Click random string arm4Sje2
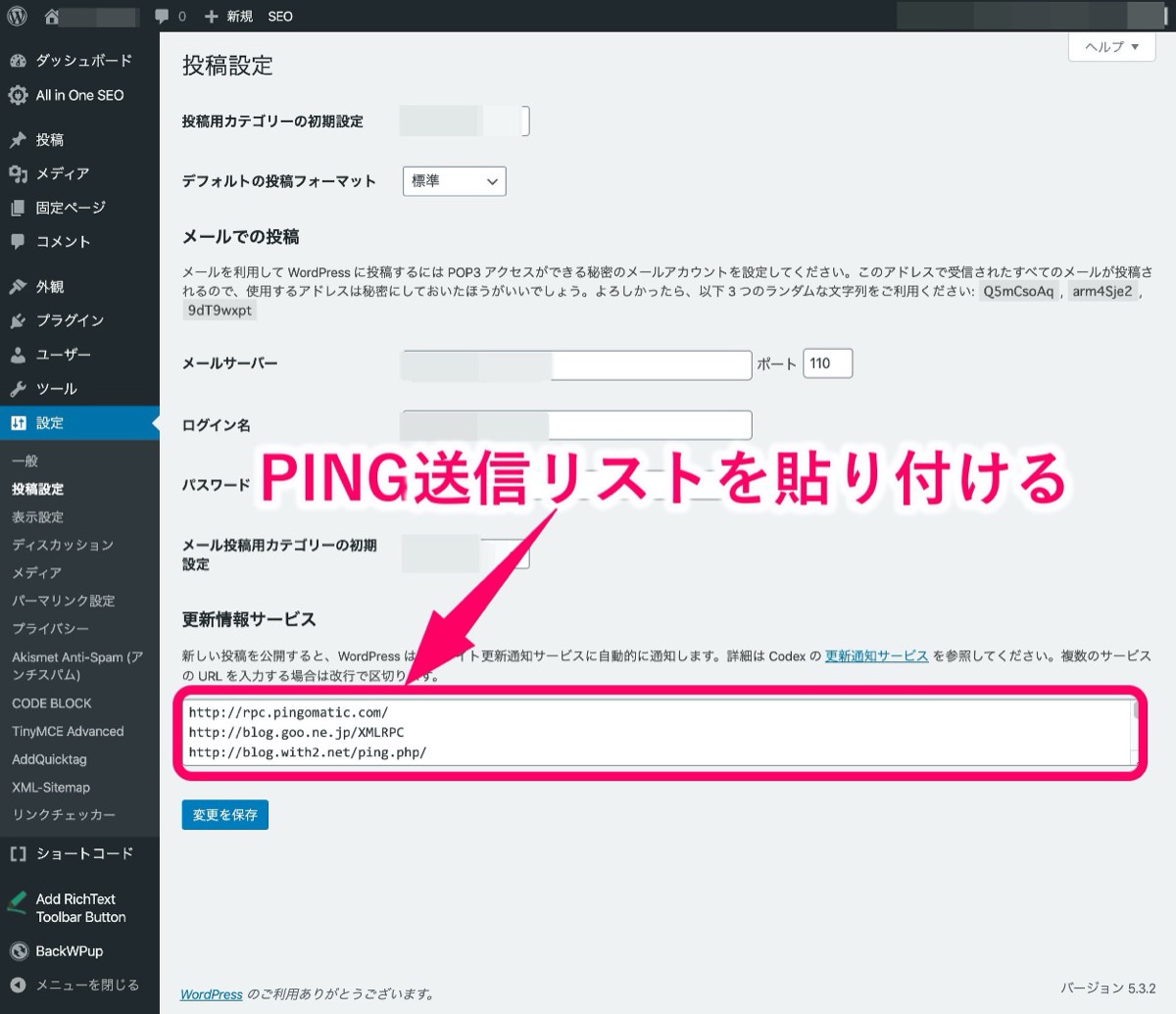This screenshot has width=1176, height=1014. [1102, 292]
